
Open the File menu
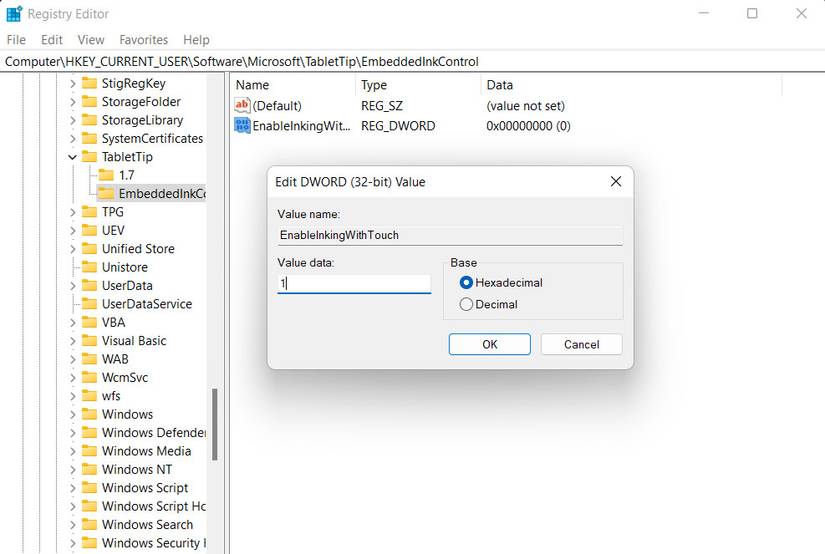point(16,40)
